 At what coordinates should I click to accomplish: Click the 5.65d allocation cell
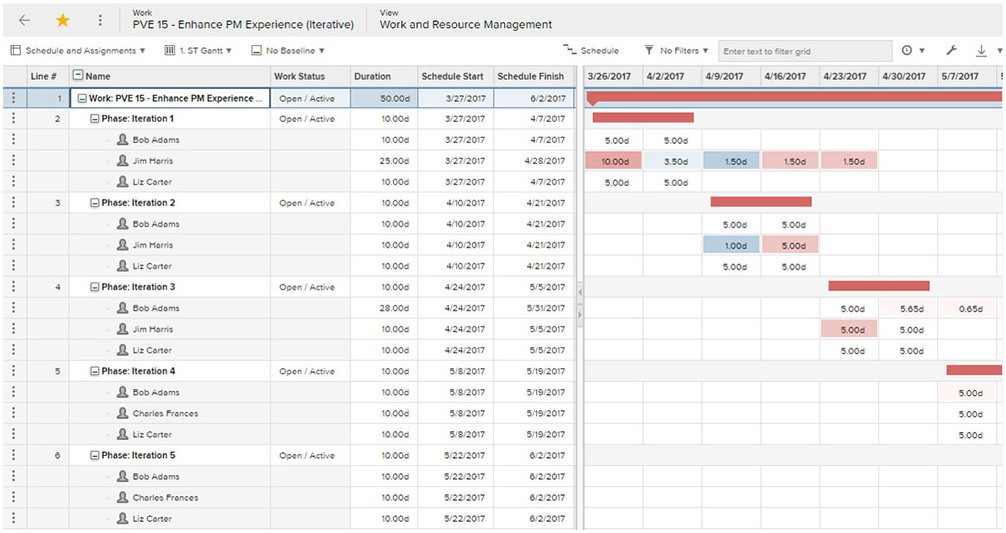(x=908, y=309)
